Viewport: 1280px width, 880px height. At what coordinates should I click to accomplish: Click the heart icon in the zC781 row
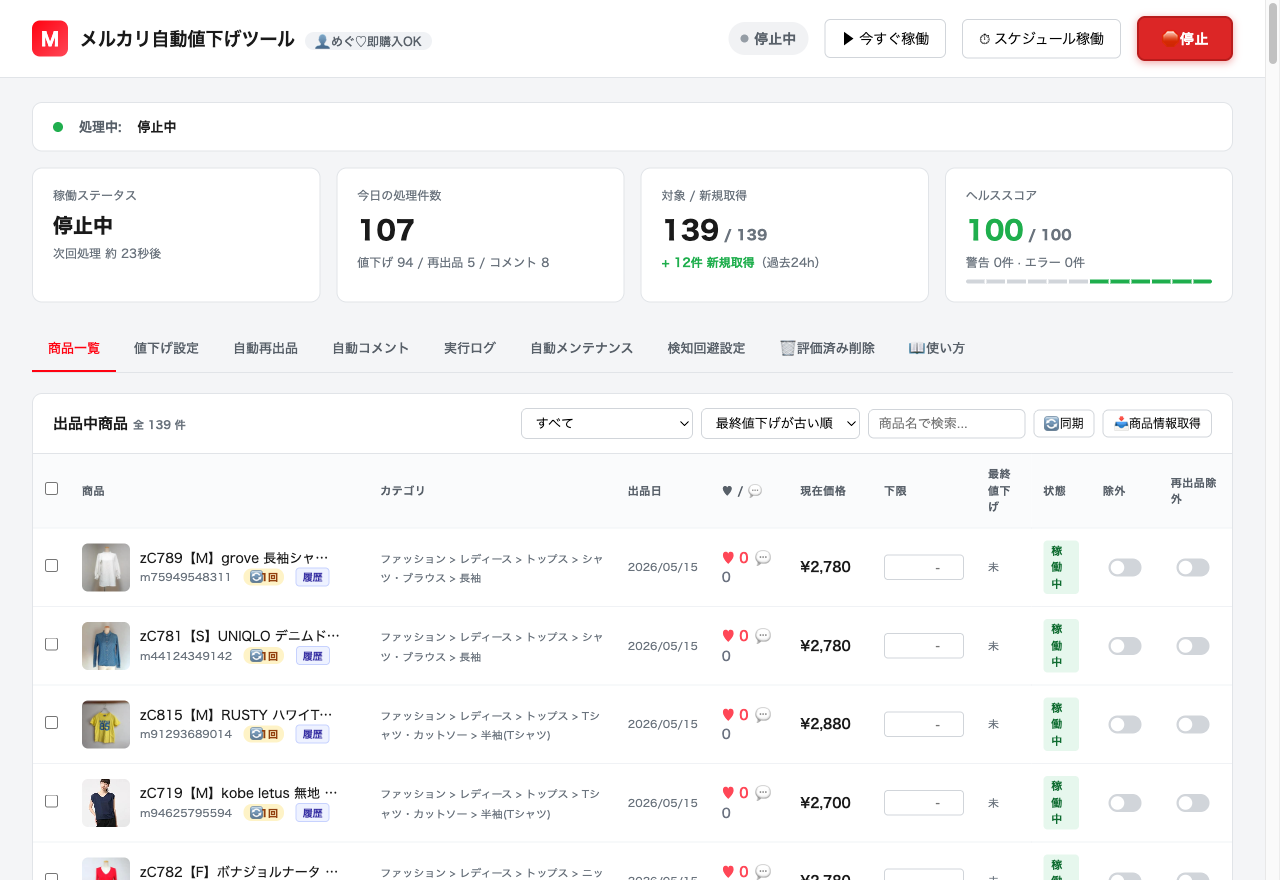728,636
